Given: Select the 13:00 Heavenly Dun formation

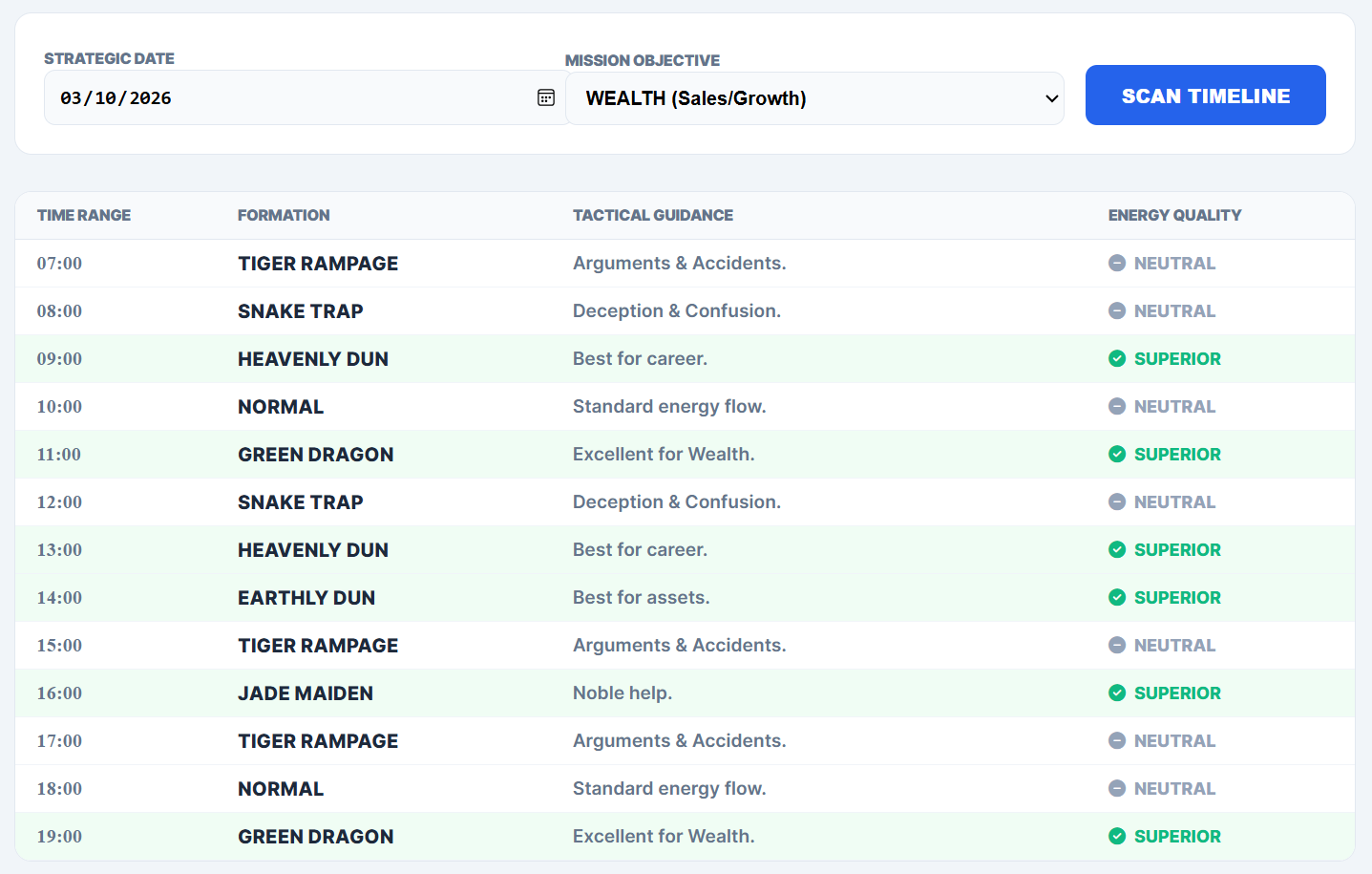Looking at the screenshot, I should [x=313, y=550].
